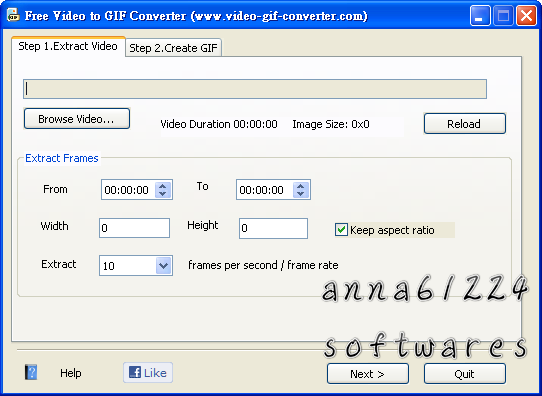Screen dimensions: 542x396
Task: Switch to Step 2.Create GIF tab
Action: pos(173,48)
